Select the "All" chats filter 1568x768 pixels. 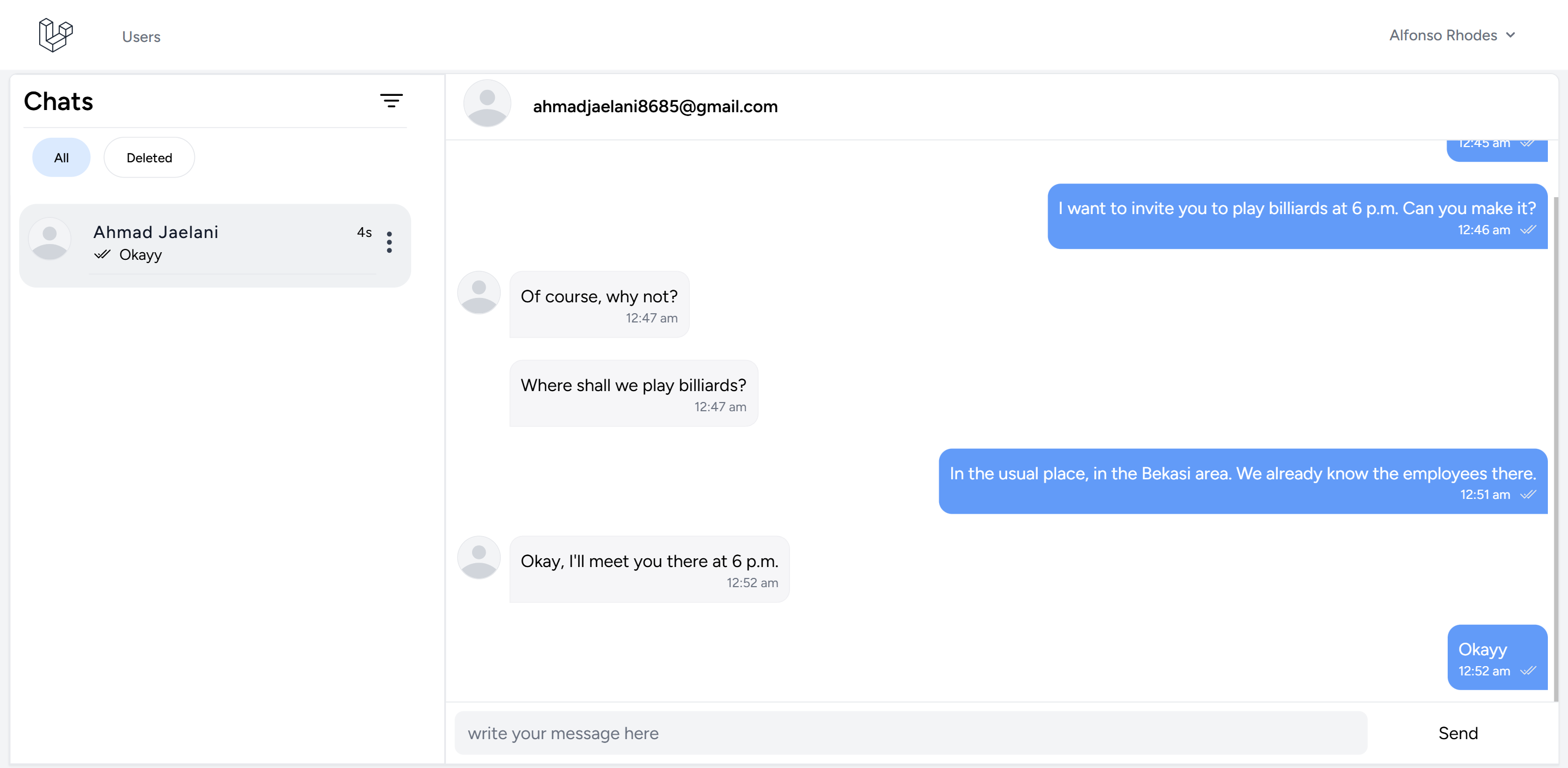point(61,158)
